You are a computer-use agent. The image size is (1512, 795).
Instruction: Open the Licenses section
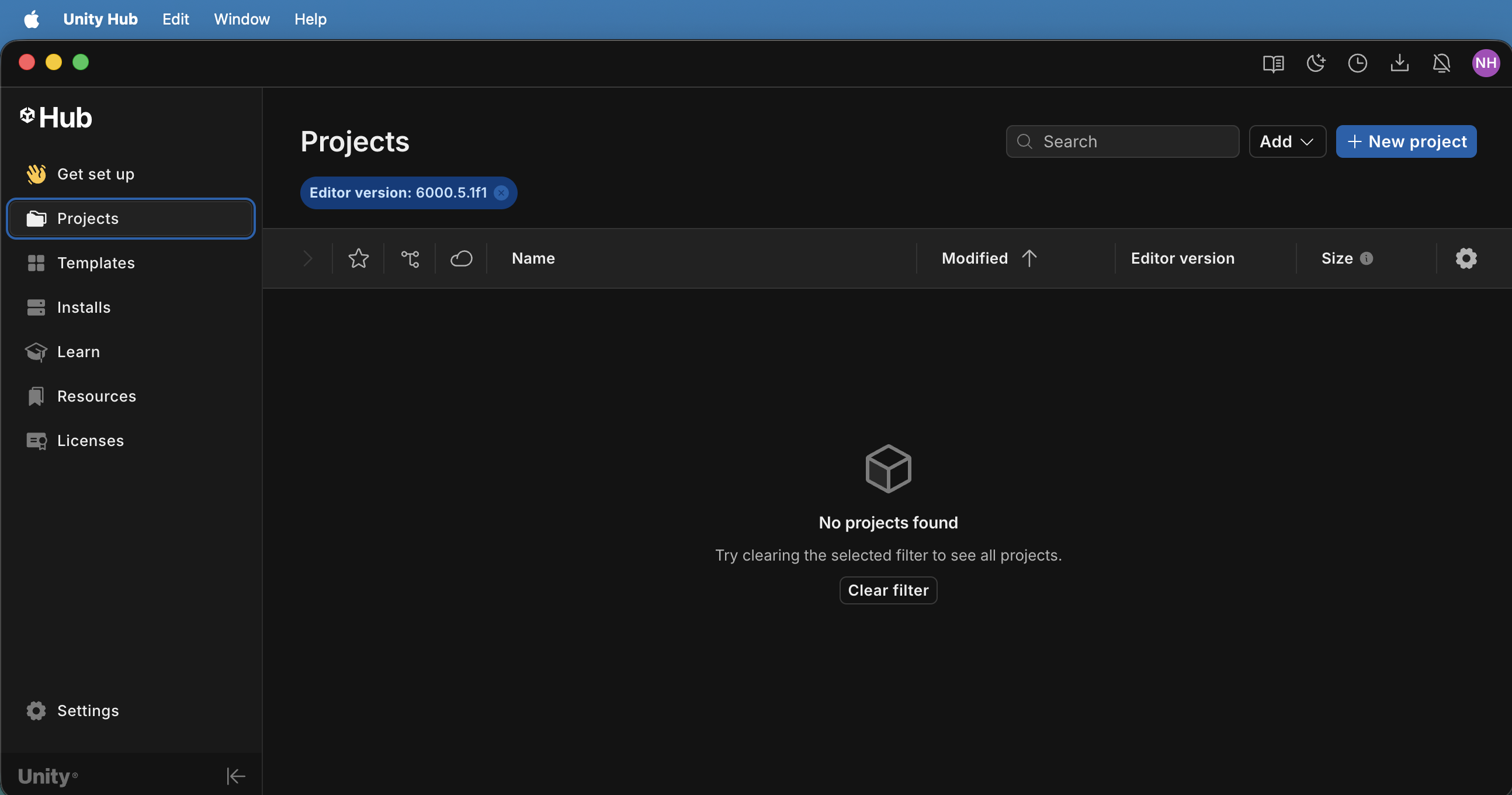[x=131, y=440]
